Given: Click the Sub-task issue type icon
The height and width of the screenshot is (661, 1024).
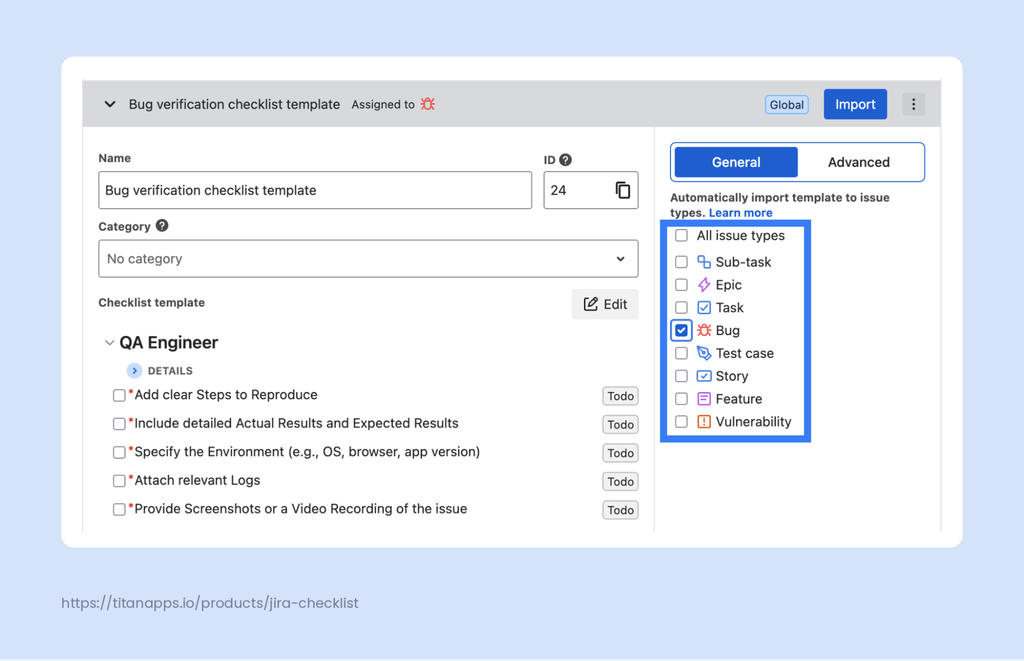Looking at the screenshot, I should coord(703,262).
